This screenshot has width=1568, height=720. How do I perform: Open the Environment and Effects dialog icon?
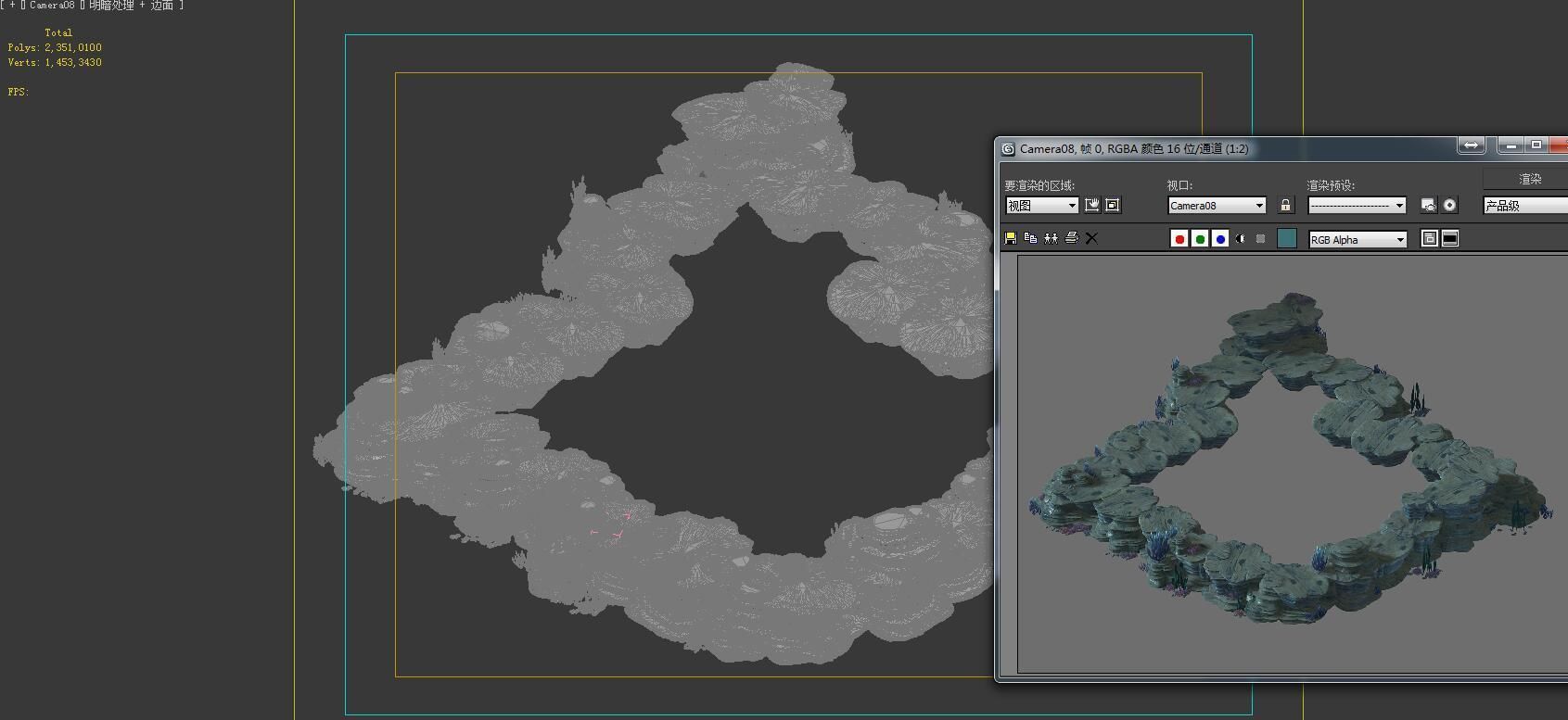pyautogui.click(x=1449, y=205)
